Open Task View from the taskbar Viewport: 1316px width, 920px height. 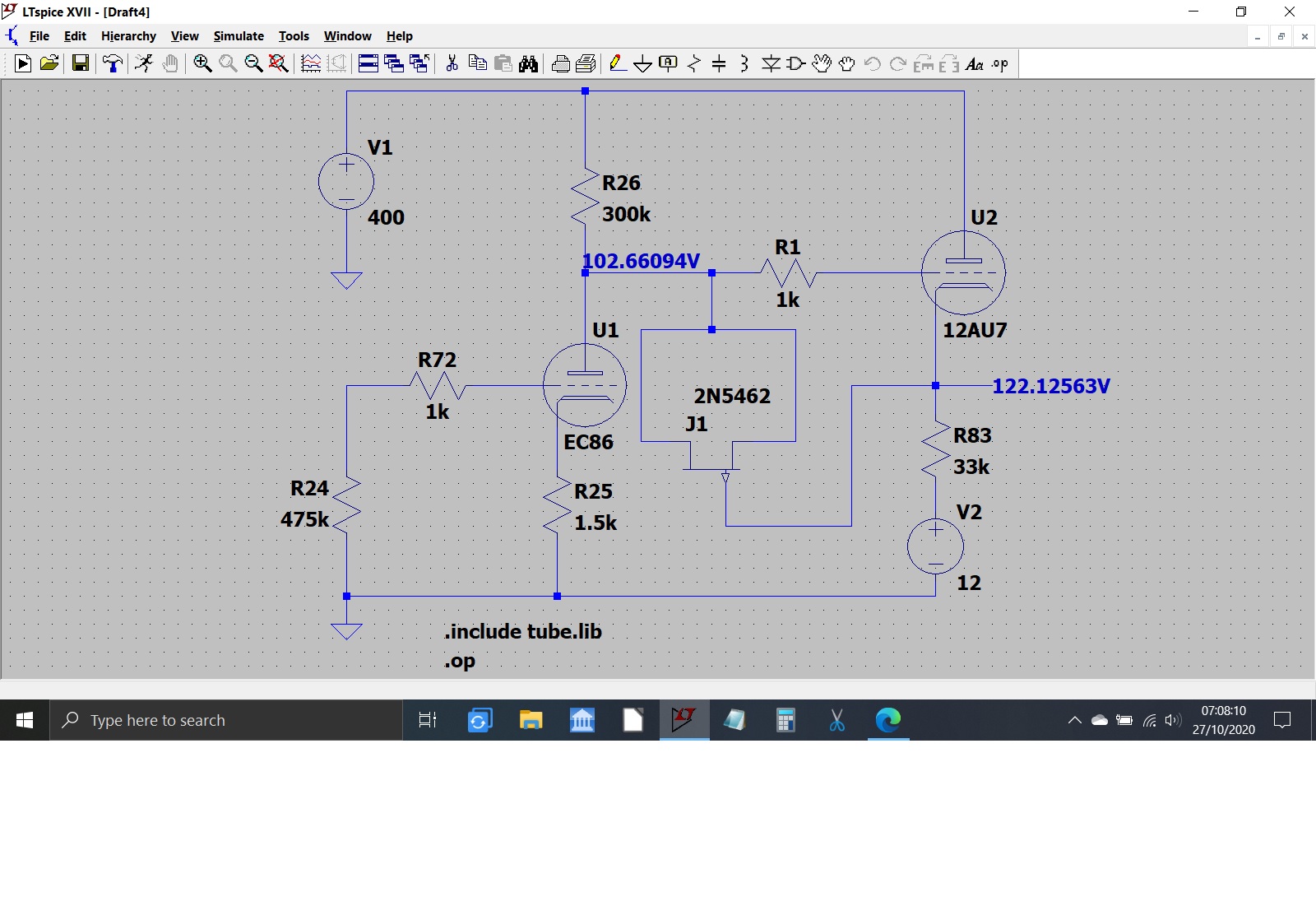428,720
